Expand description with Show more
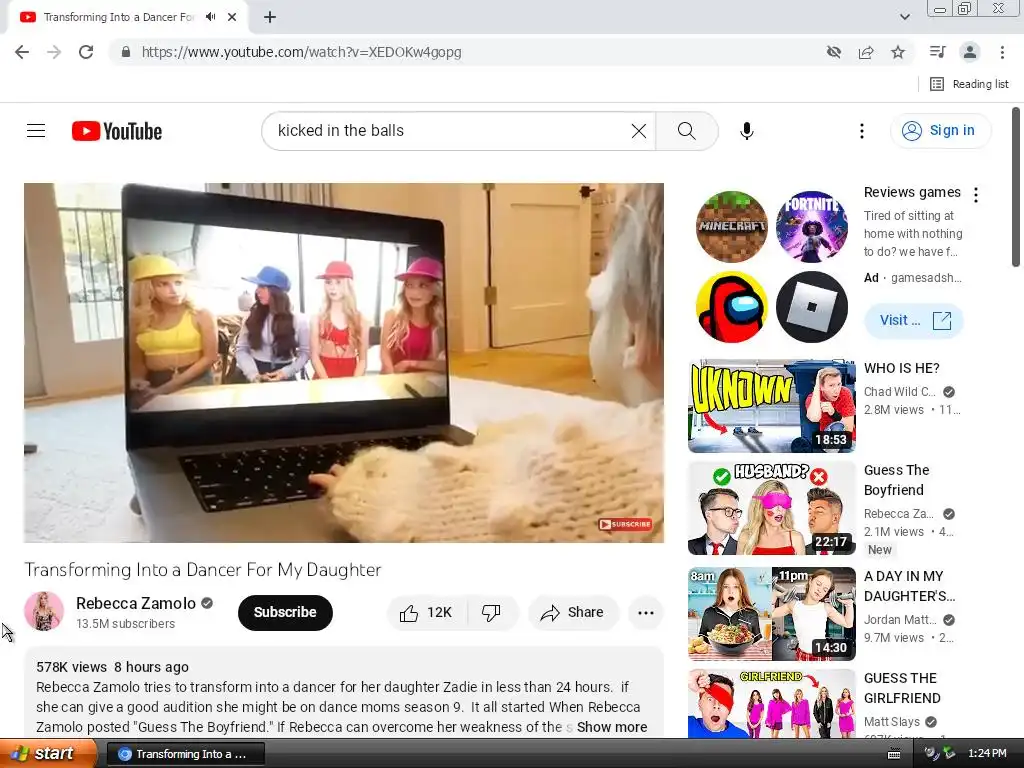The width and height of the screenshot is (1024, 768). [x=612, y=727]
